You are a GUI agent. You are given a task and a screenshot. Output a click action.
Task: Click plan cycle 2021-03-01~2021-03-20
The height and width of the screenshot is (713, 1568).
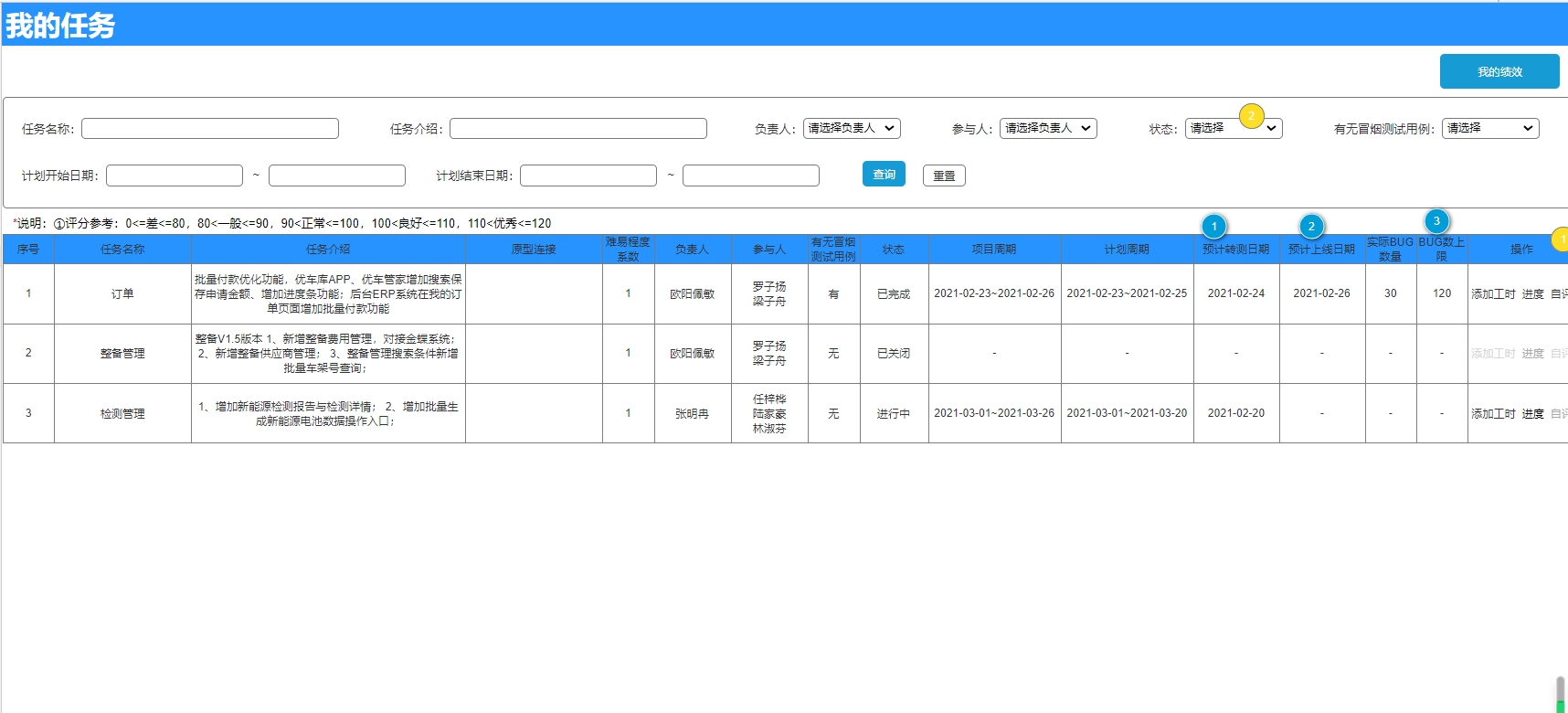pos(1127,413)
